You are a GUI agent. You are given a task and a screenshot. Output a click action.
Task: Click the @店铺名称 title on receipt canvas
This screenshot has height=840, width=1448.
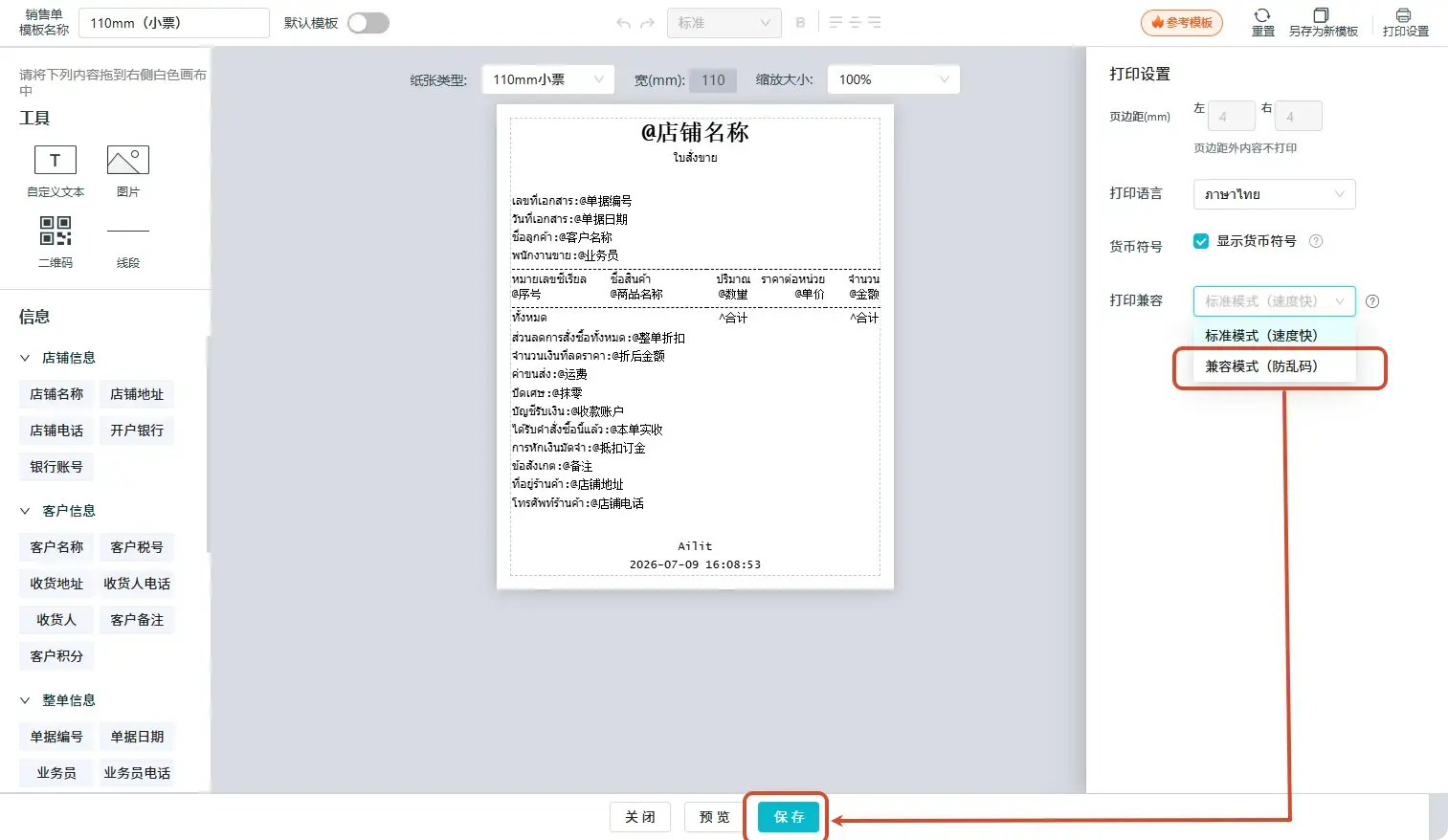tap(695, 132)
